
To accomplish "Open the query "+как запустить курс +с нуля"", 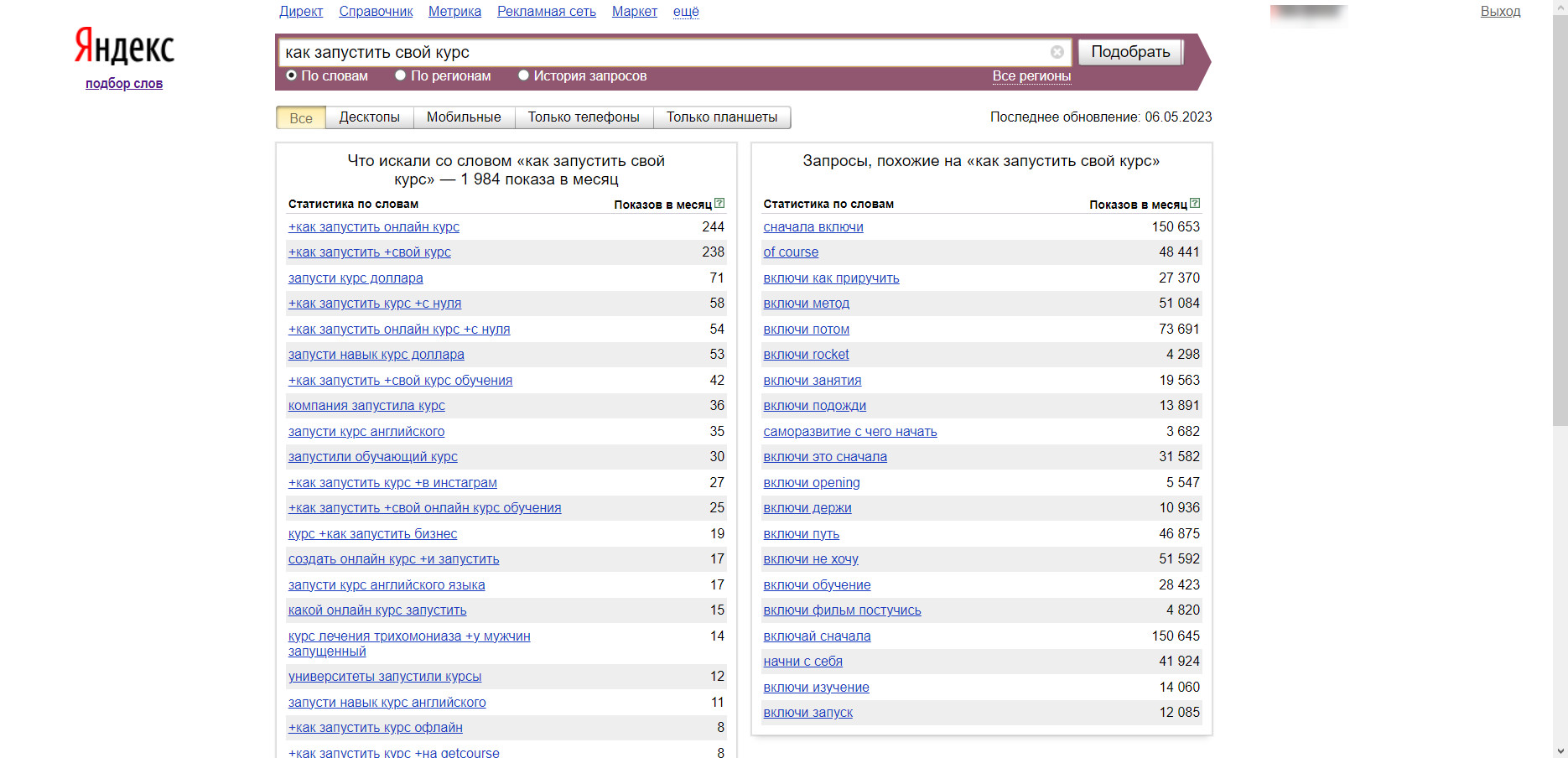I will coord(375,304).
